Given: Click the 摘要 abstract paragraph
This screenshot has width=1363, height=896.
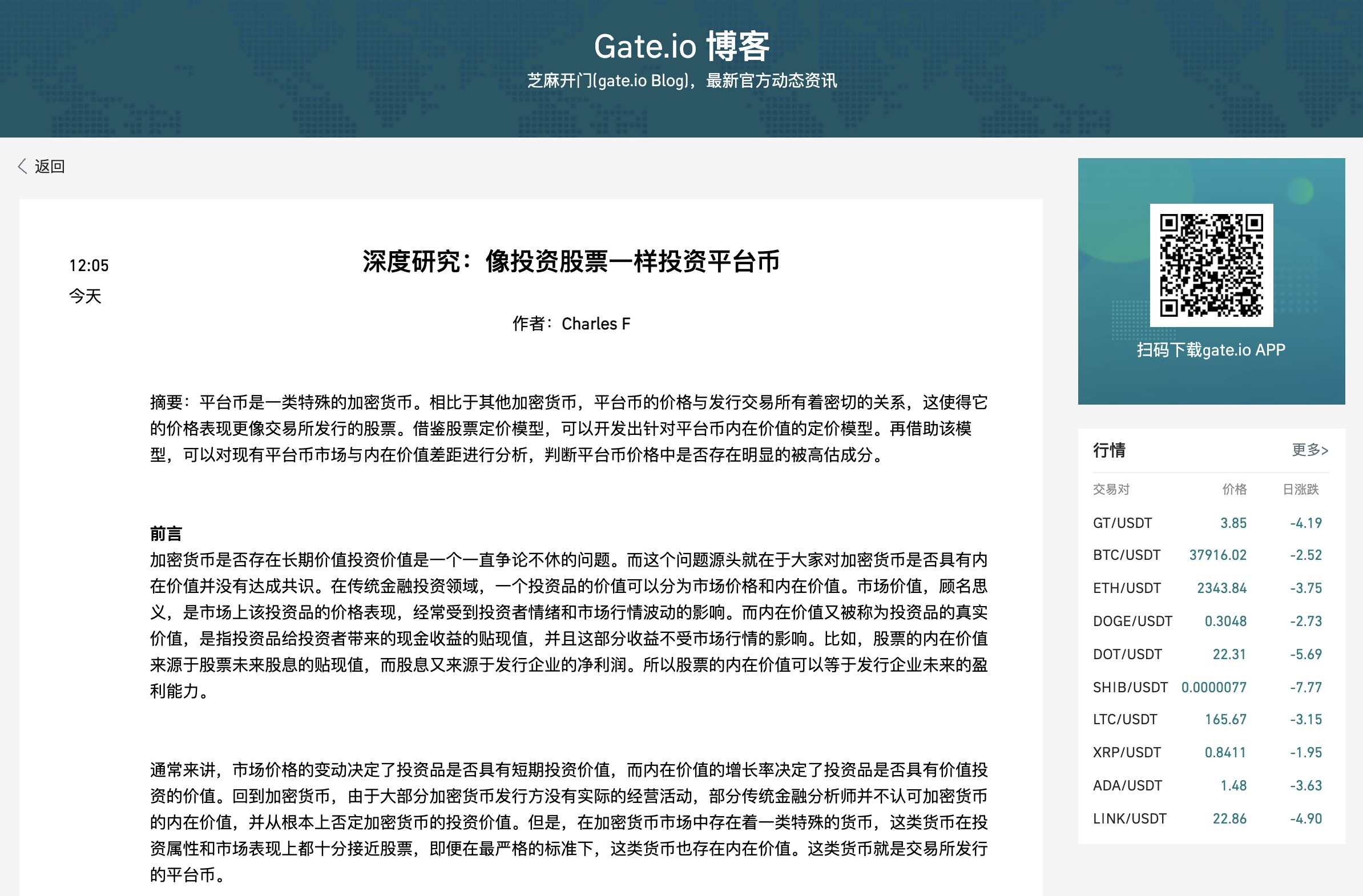Looking at the screenshot, I should pyautogui.click(x=568, y=428).
